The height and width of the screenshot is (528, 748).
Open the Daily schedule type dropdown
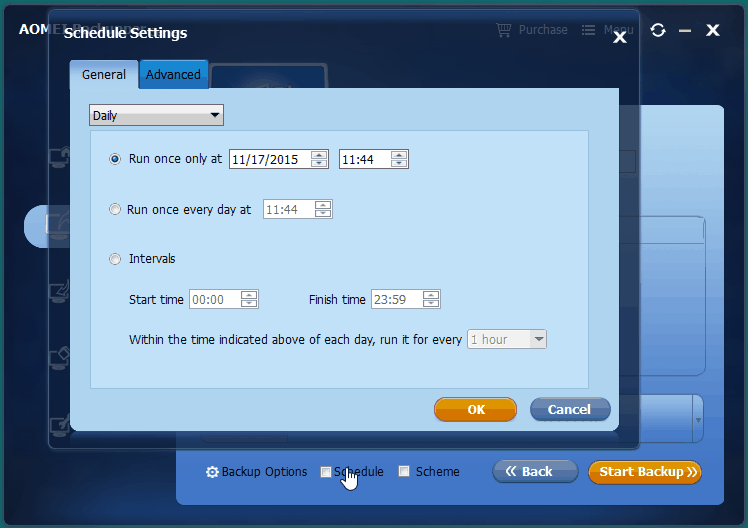coord(156,115)
